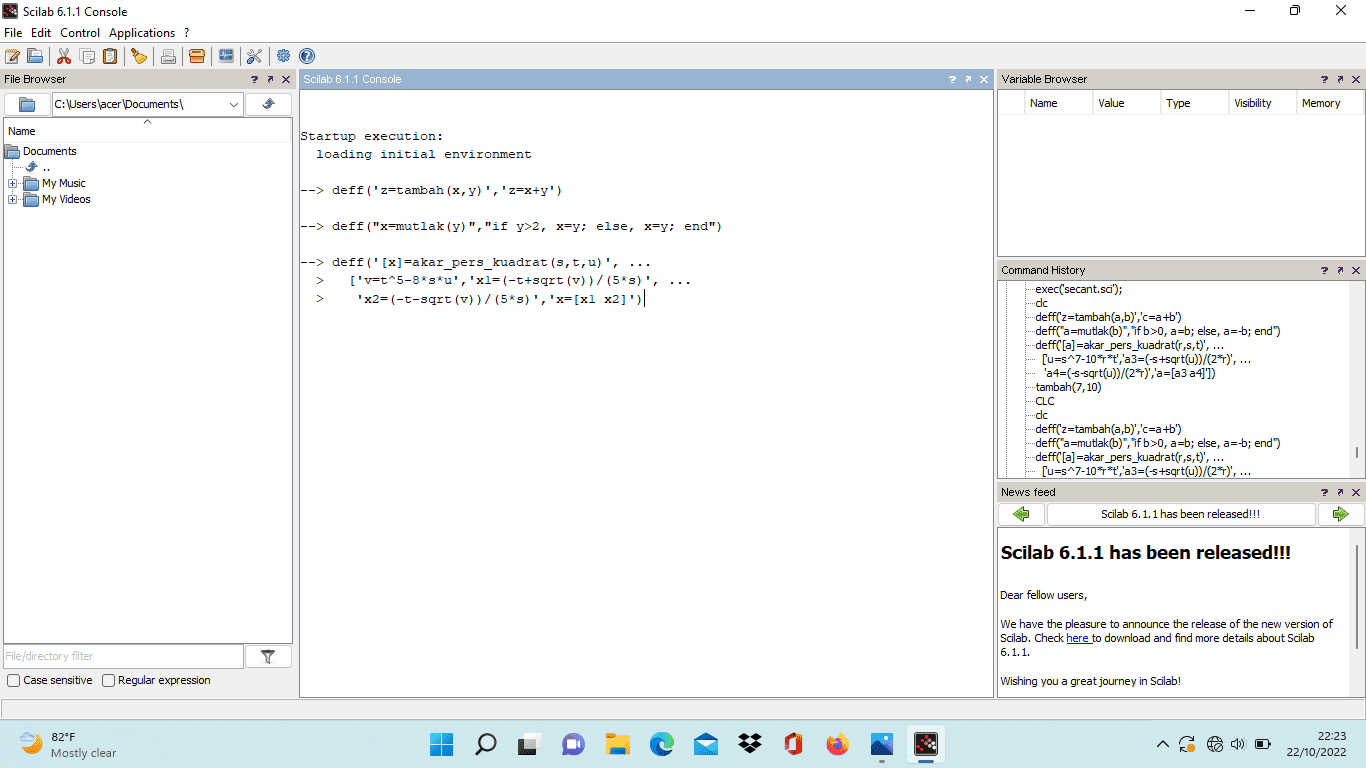
Task: Open the Edit menu
Action: (41, 33)
